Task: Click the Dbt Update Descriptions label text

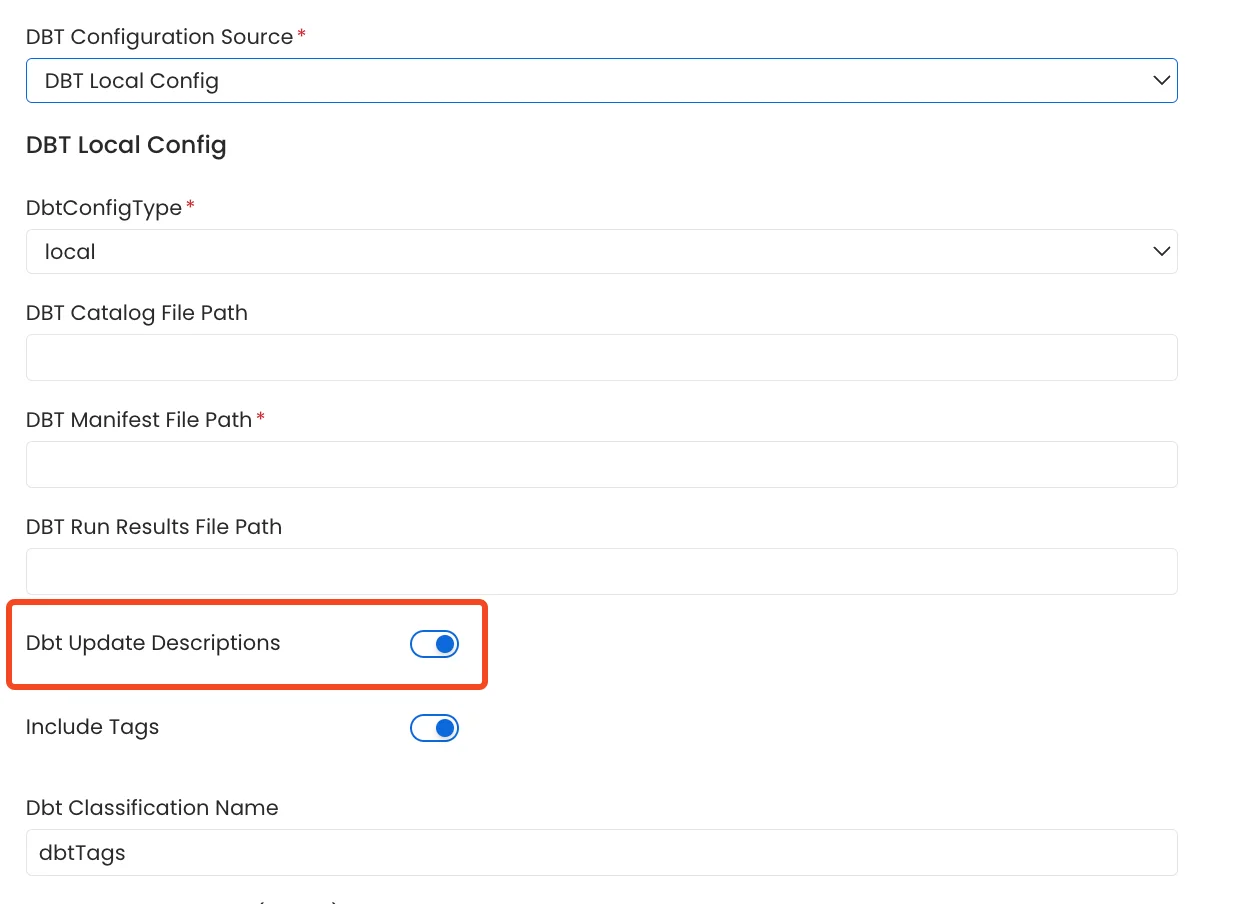Action: (153, 643)
